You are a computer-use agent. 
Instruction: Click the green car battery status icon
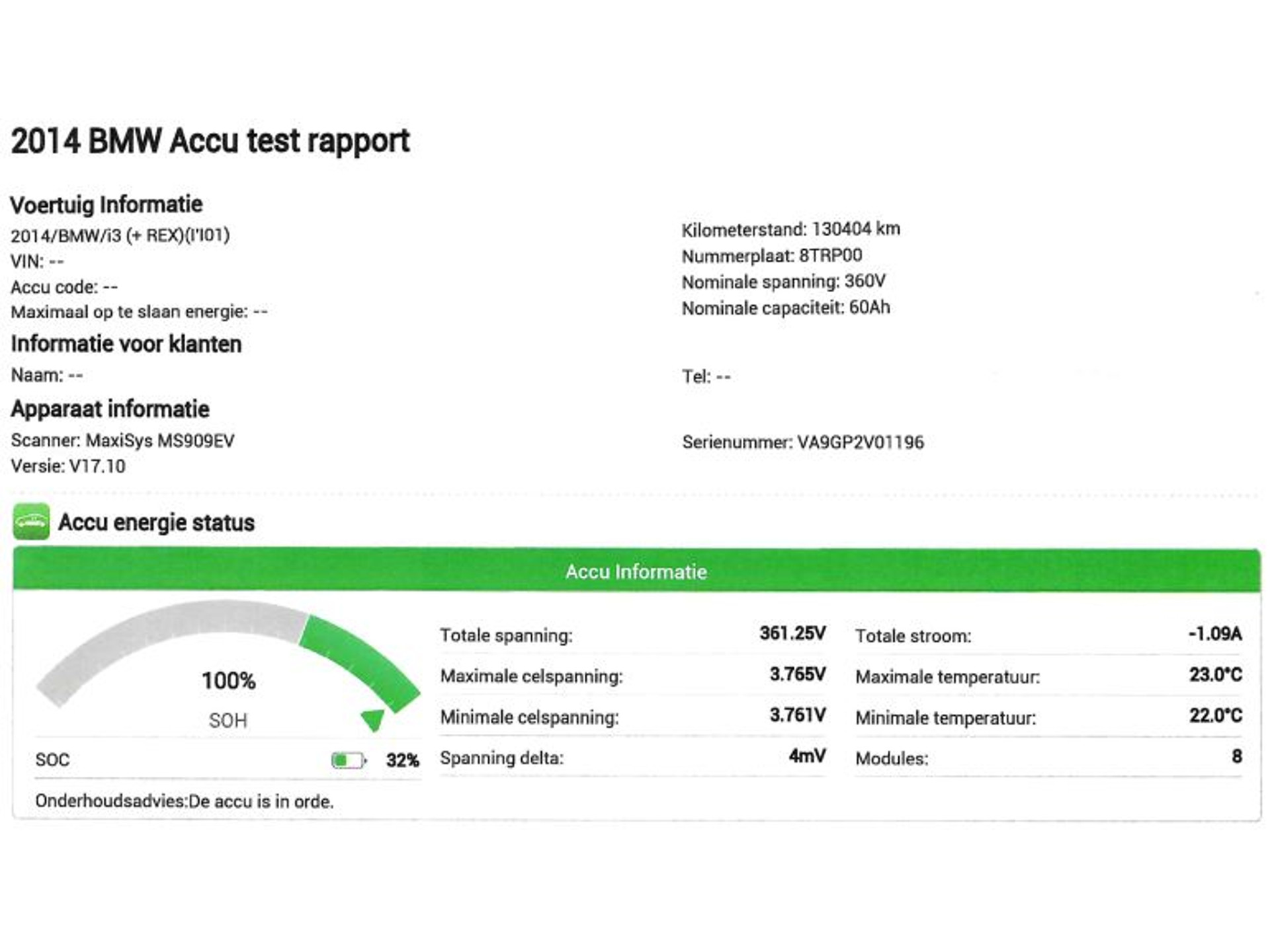point(31,522)
